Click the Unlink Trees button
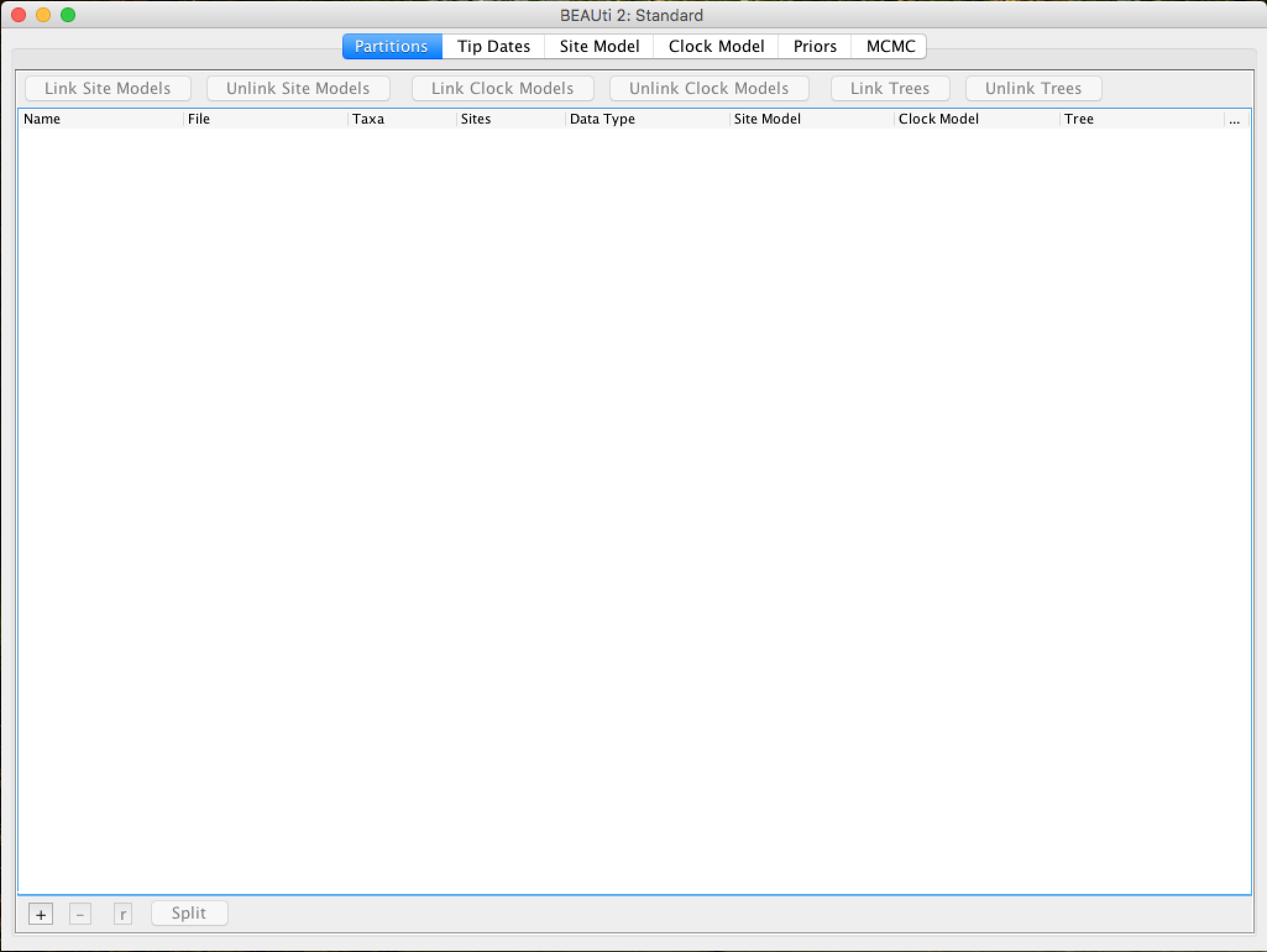Image resolution: width=1267 pixels, height=952 pixels. pos(1033,88)
